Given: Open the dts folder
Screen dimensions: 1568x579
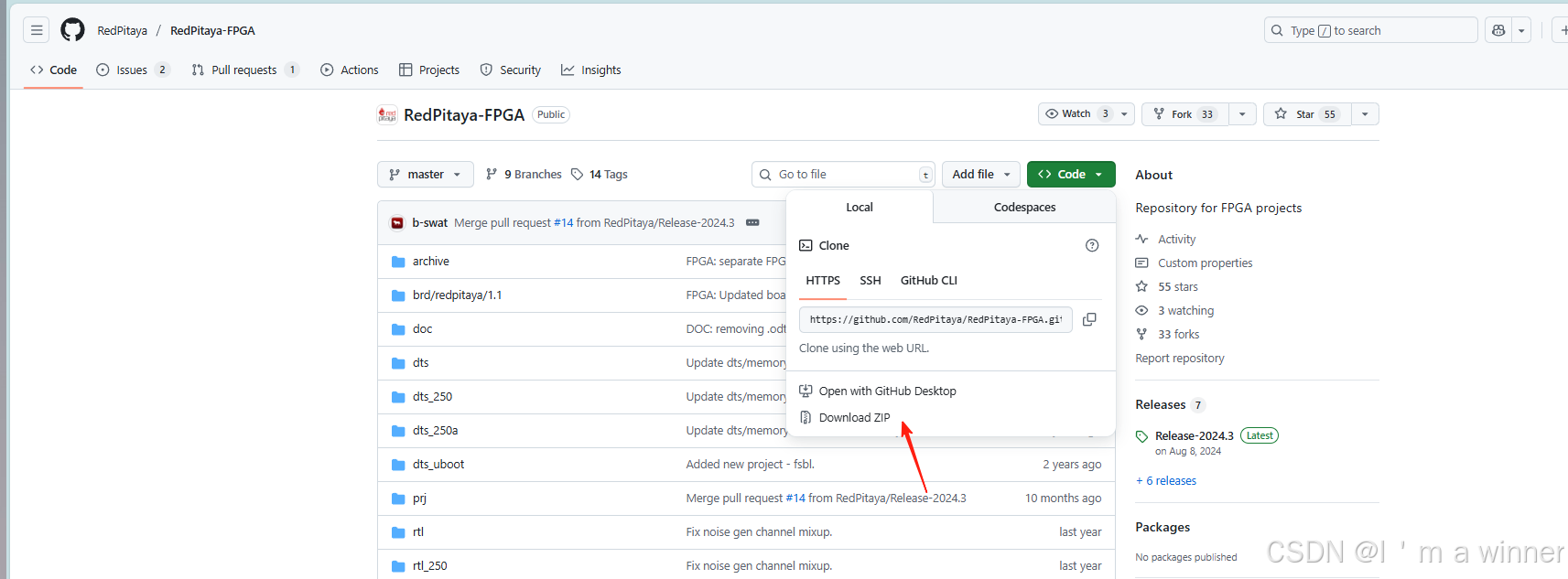Looking at the screenshot, I should [x=420, y=363].
